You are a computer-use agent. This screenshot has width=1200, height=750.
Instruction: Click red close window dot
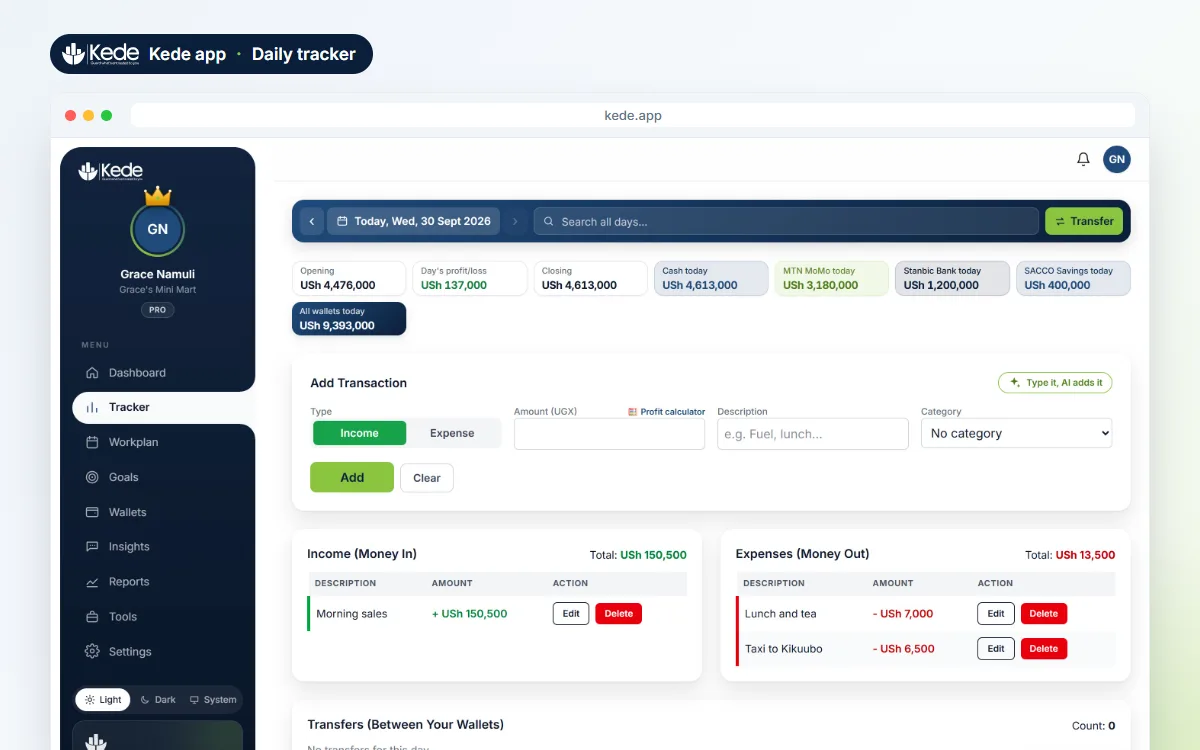[71, 116]
